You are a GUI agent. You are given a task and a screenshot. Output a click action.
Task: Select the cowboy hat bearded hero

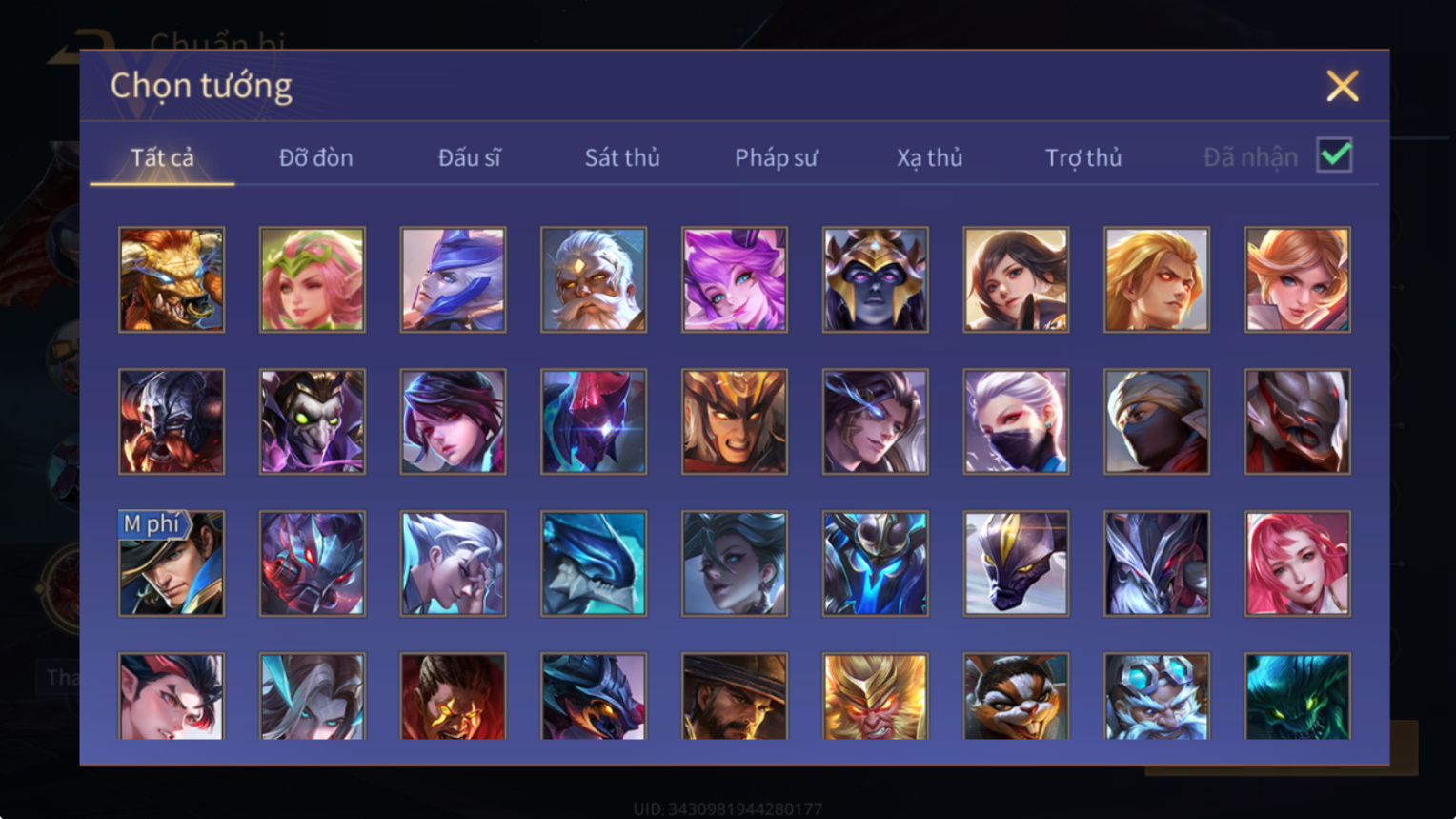pos(735,697)
